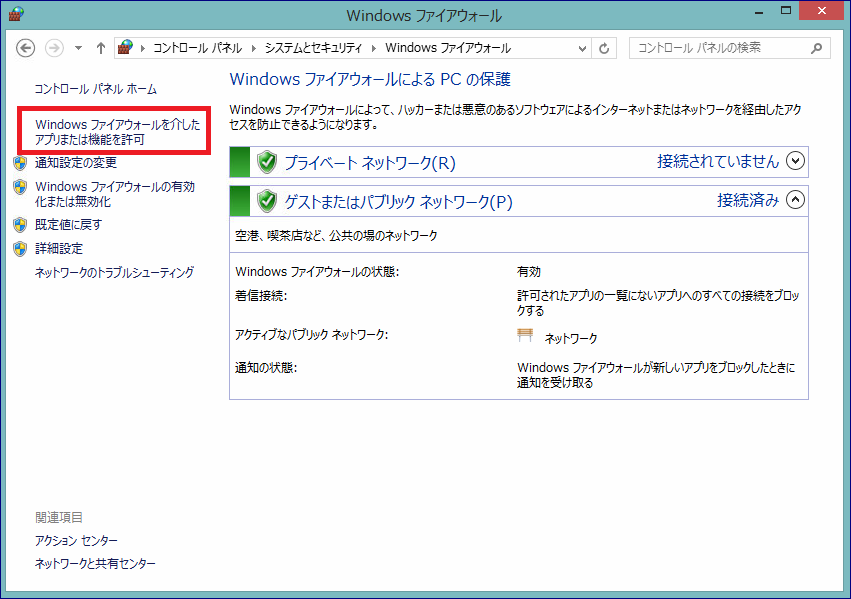Open the recent locations dropdown arrow
This screenshot has width=851, height=599.
tap(79, 48)
